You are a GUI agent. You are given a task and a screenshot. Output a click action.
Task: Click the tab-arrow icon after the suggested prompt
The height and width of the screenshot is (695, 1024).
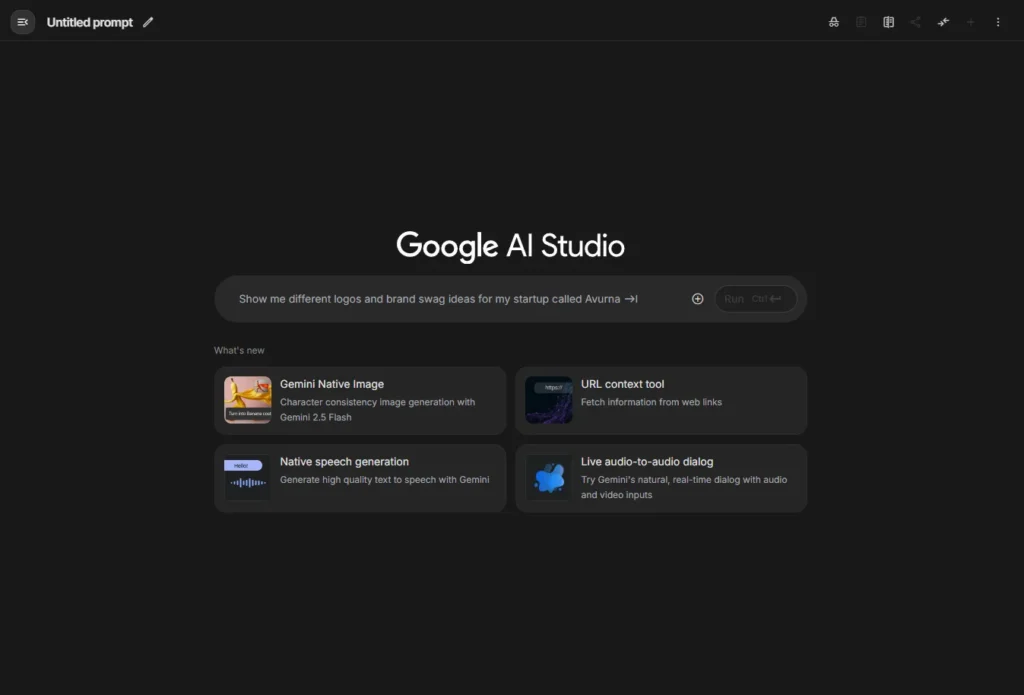point(631,299)
